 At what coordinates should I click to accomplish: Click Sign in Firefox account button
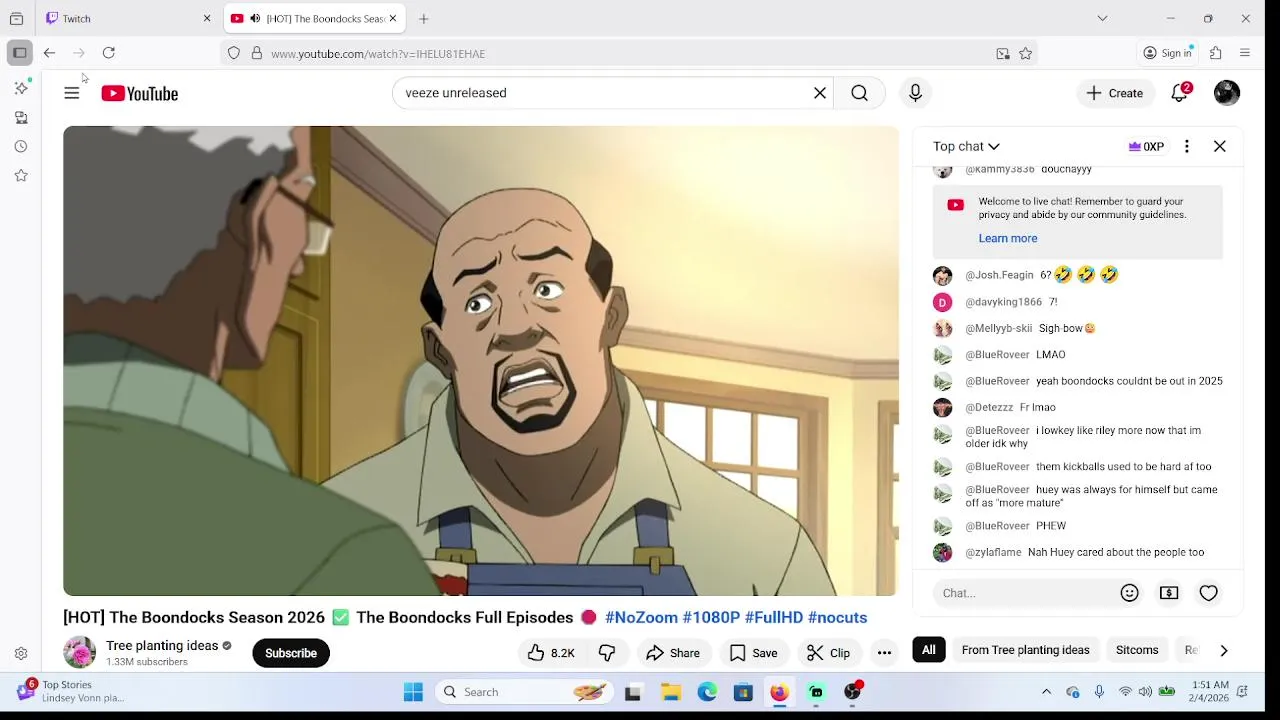(x=1168, y=53)
